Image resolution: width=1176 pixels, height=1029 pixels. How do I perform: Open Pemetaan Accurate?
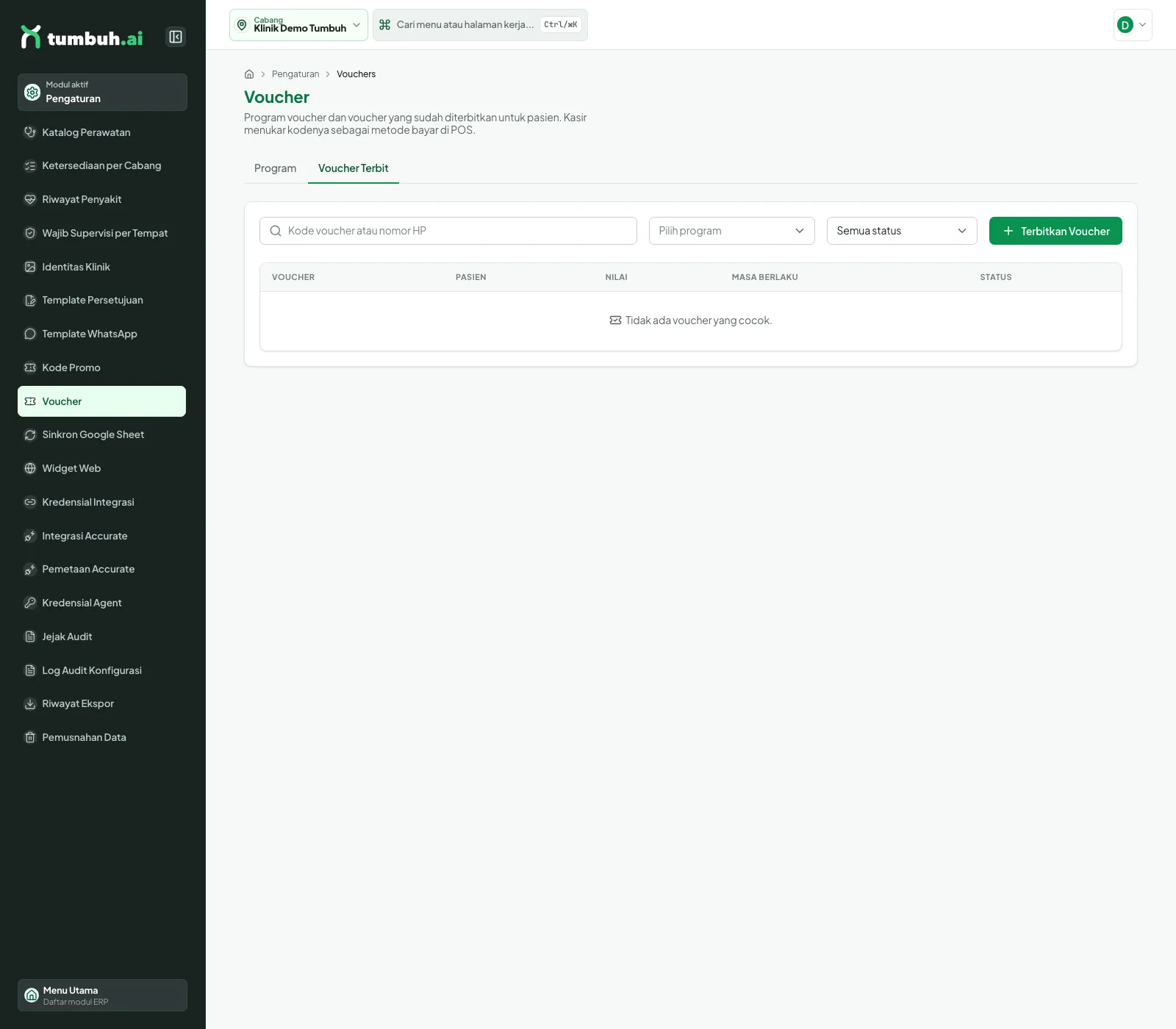(x=101, y=569)
